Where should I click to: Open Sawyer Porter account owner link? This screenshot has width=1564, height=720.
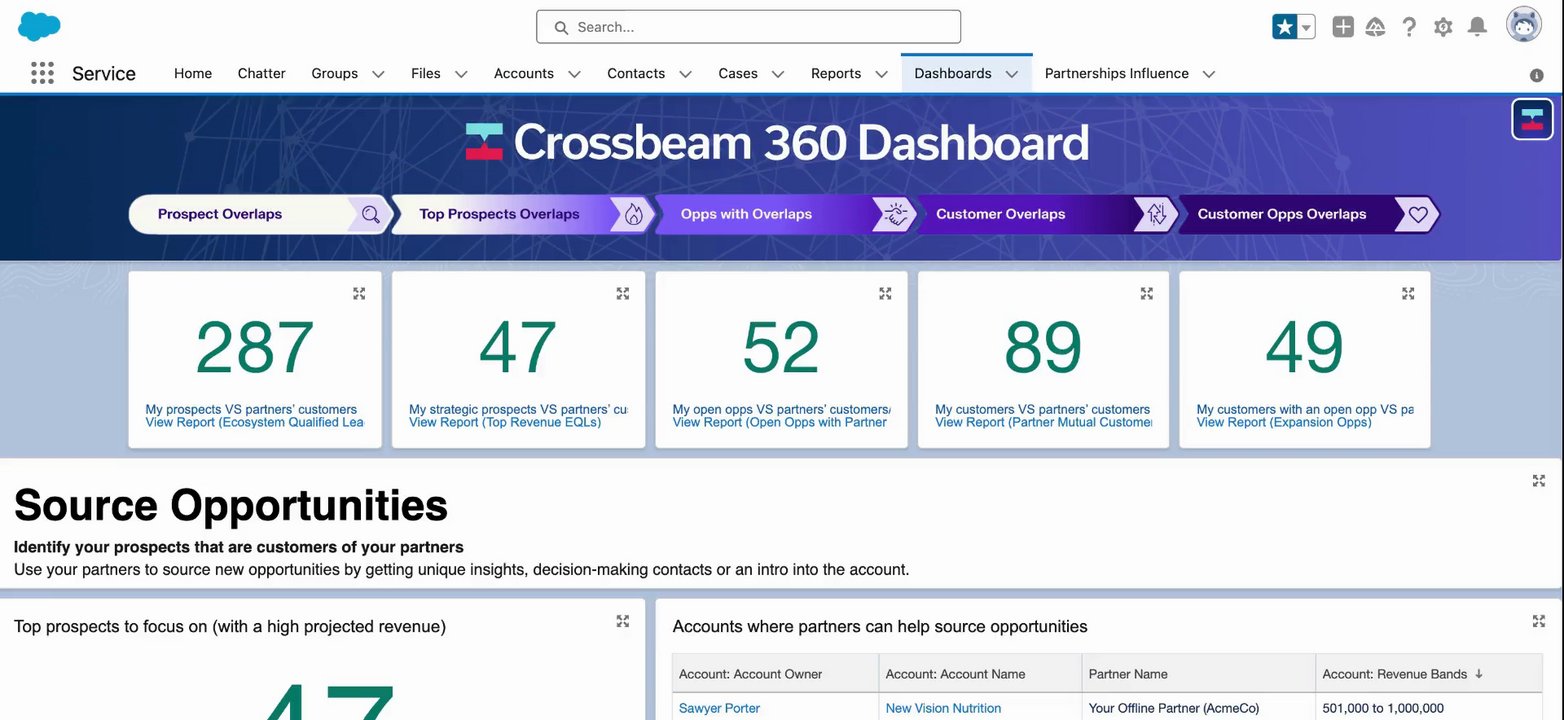pyautogui.click(x=719, y=708)
